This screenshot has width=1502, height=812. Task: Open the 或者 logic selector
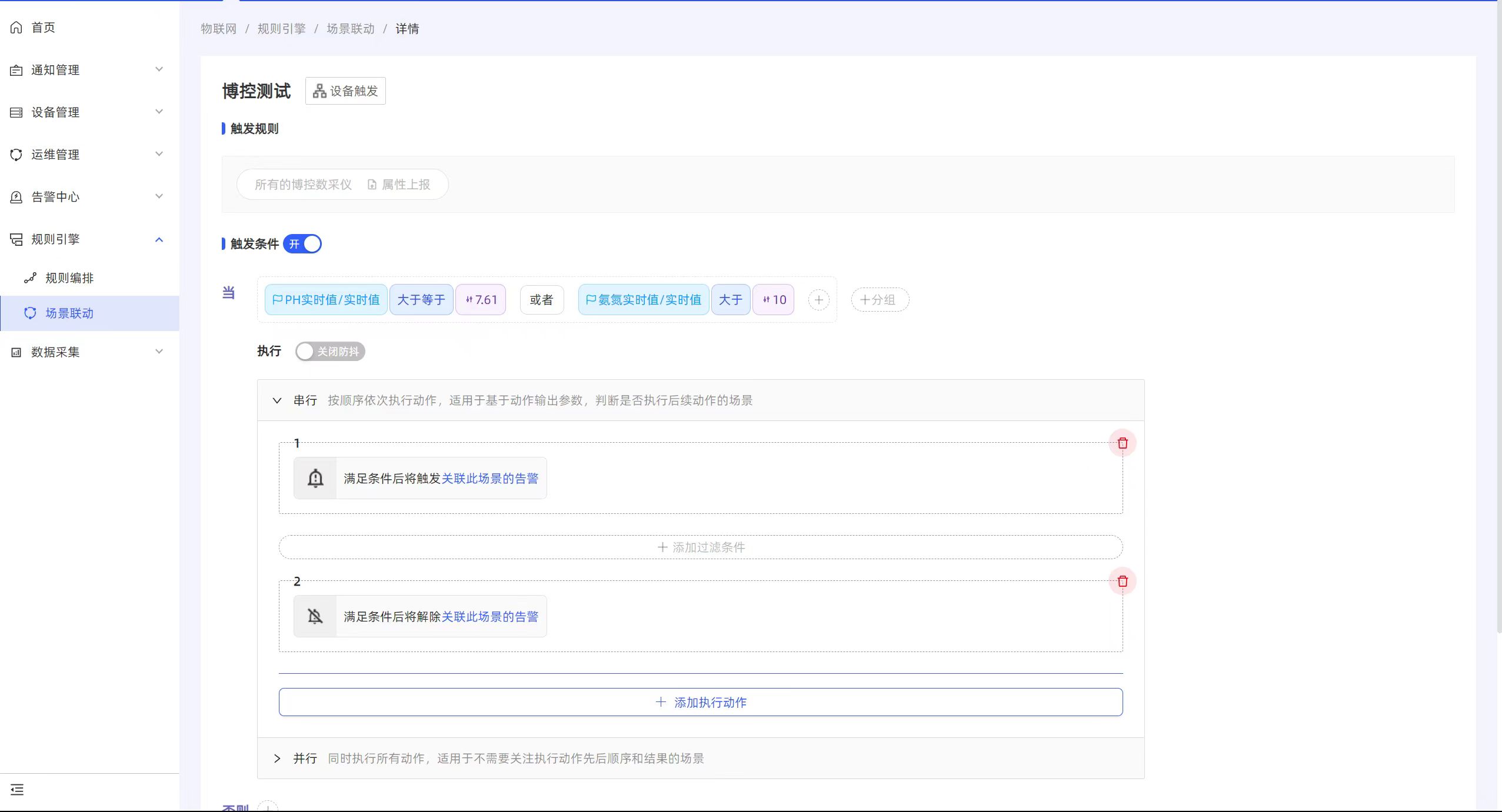(x=541, y=300)
